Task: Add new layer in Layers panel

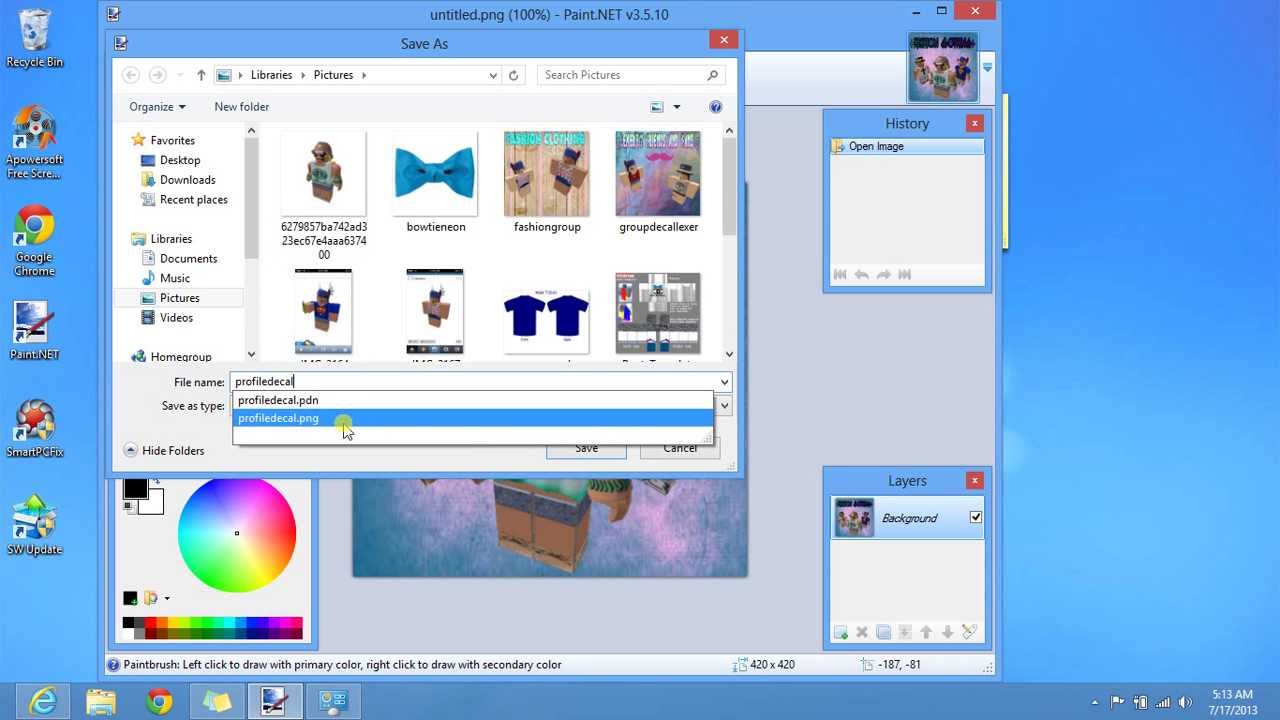Action: pos(840,632)
